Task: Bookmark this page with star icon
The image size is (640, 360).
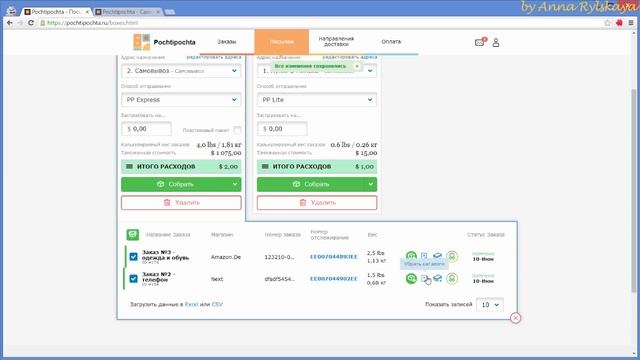Action: (607, 23)
